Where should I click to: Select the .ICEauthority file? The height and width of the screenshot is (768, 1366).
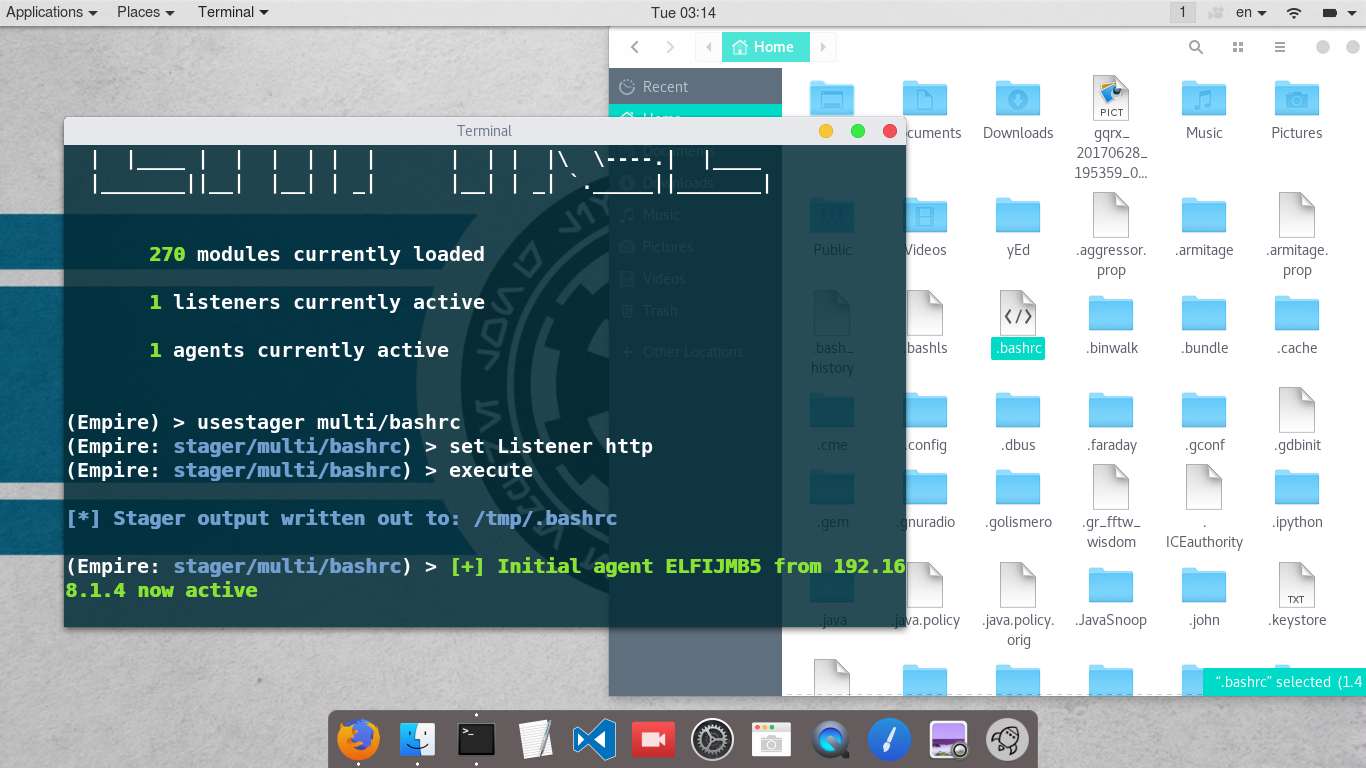(x=1204, y=487)
